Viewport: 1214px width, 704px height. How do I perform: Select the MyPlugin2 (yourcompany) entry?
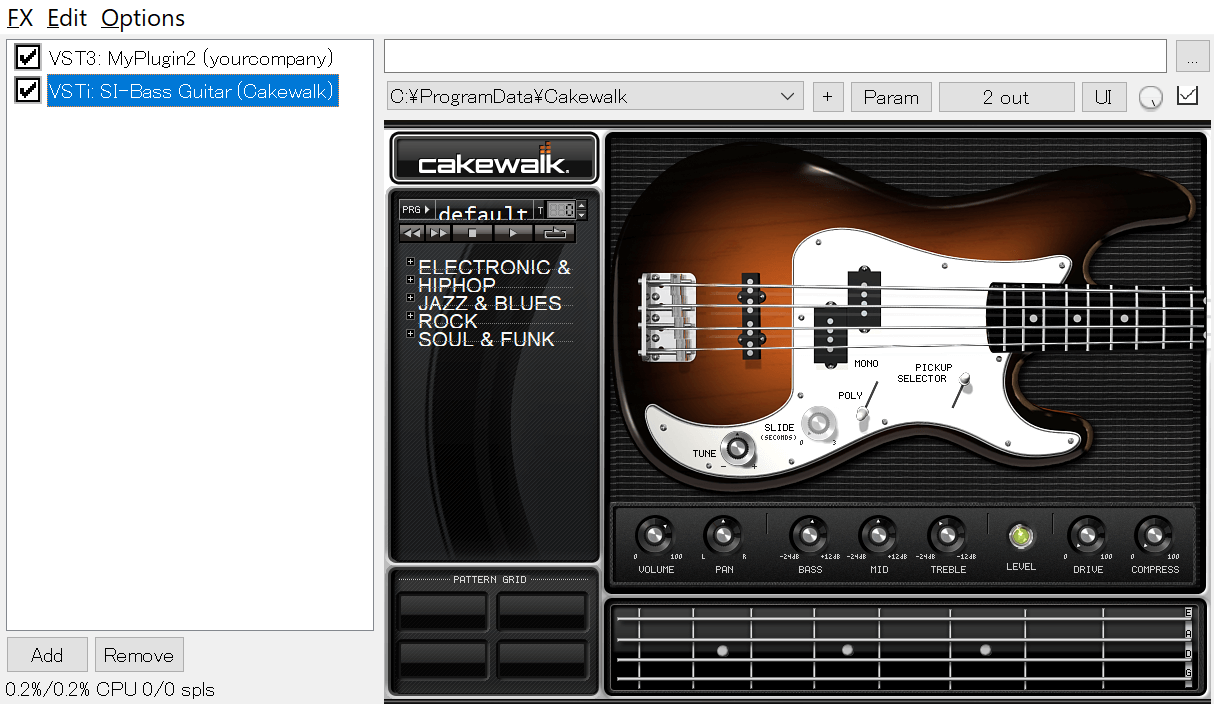(x=191, y=58)
